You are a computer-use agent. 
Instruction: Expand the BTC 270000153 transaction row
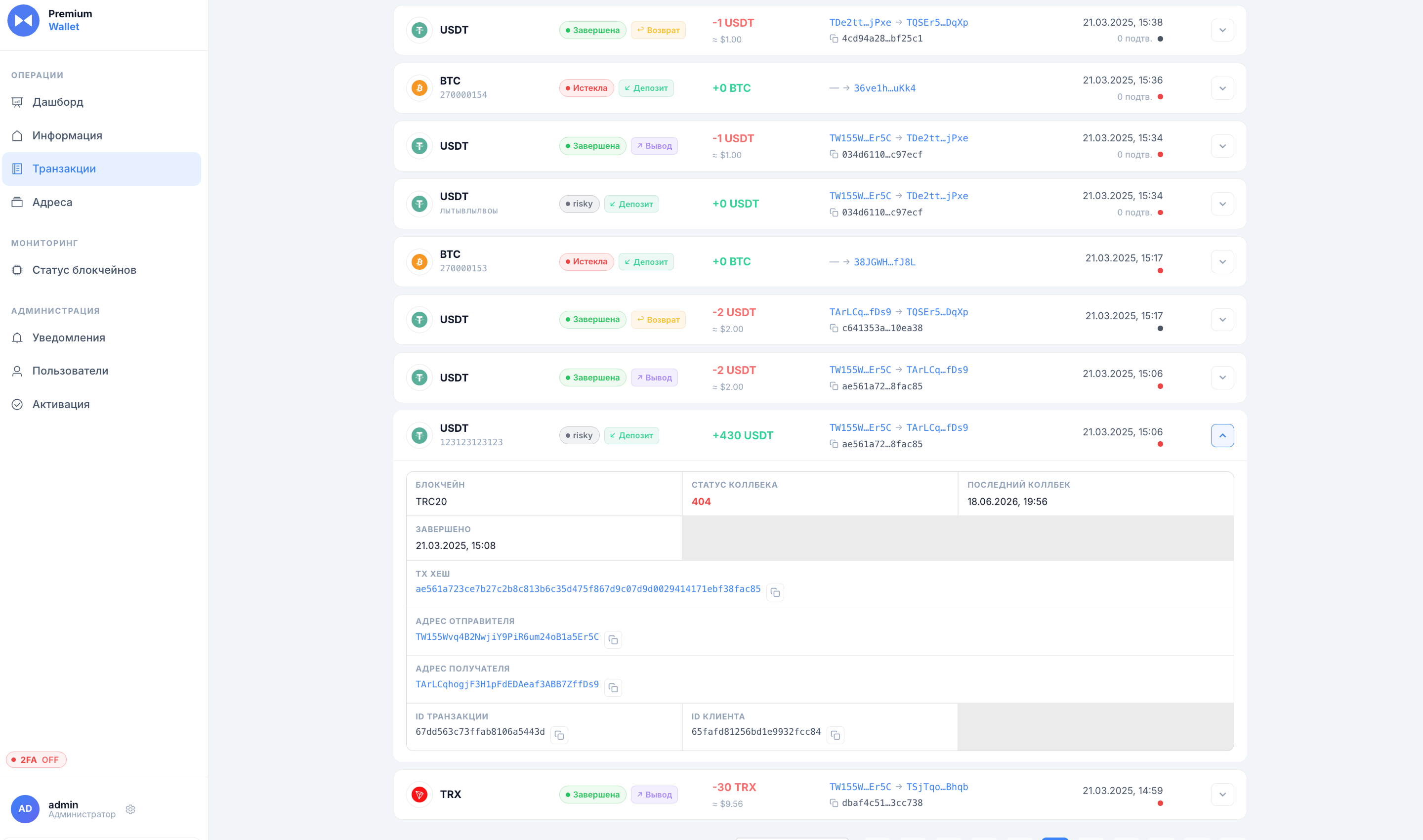pos(1222,261)
